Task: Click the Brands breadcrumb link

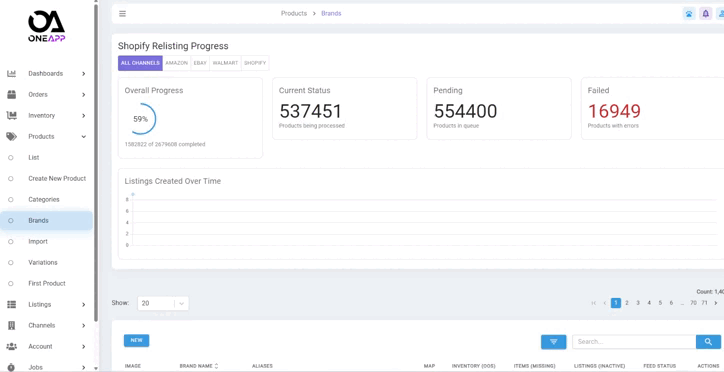Action: coord(331,13)
